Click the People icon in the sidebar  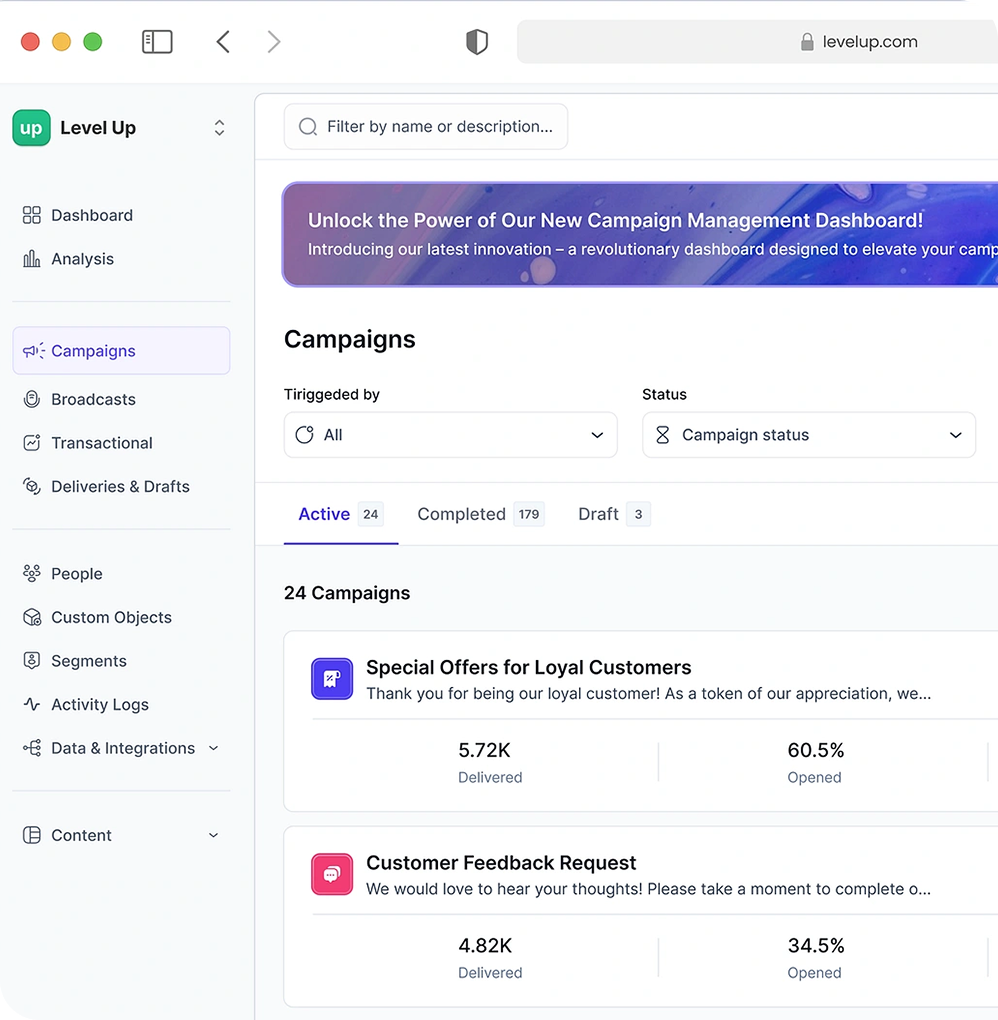[x=31, y=574]
